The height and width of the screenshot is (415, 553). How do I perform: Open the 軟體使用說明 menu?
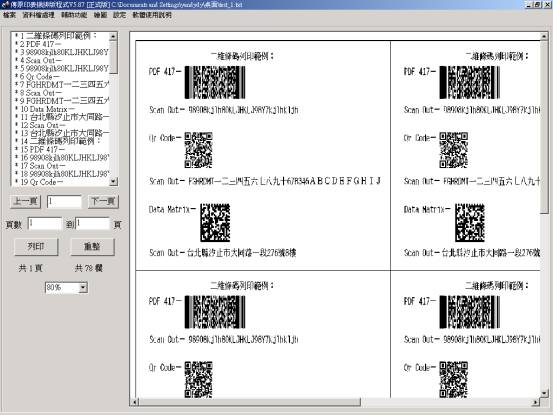tap(152, 15)
